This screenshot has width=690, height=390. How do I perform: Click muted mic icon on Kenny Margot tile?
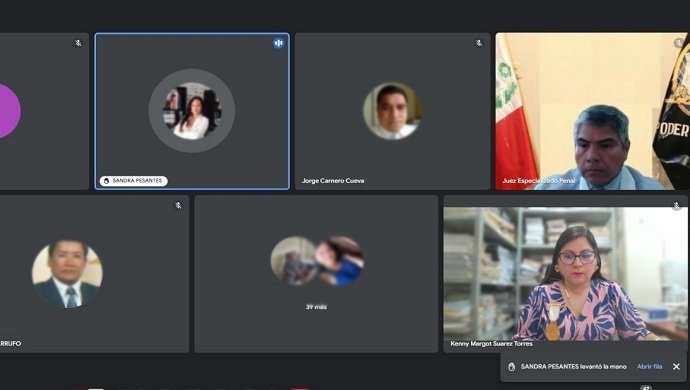677,206
